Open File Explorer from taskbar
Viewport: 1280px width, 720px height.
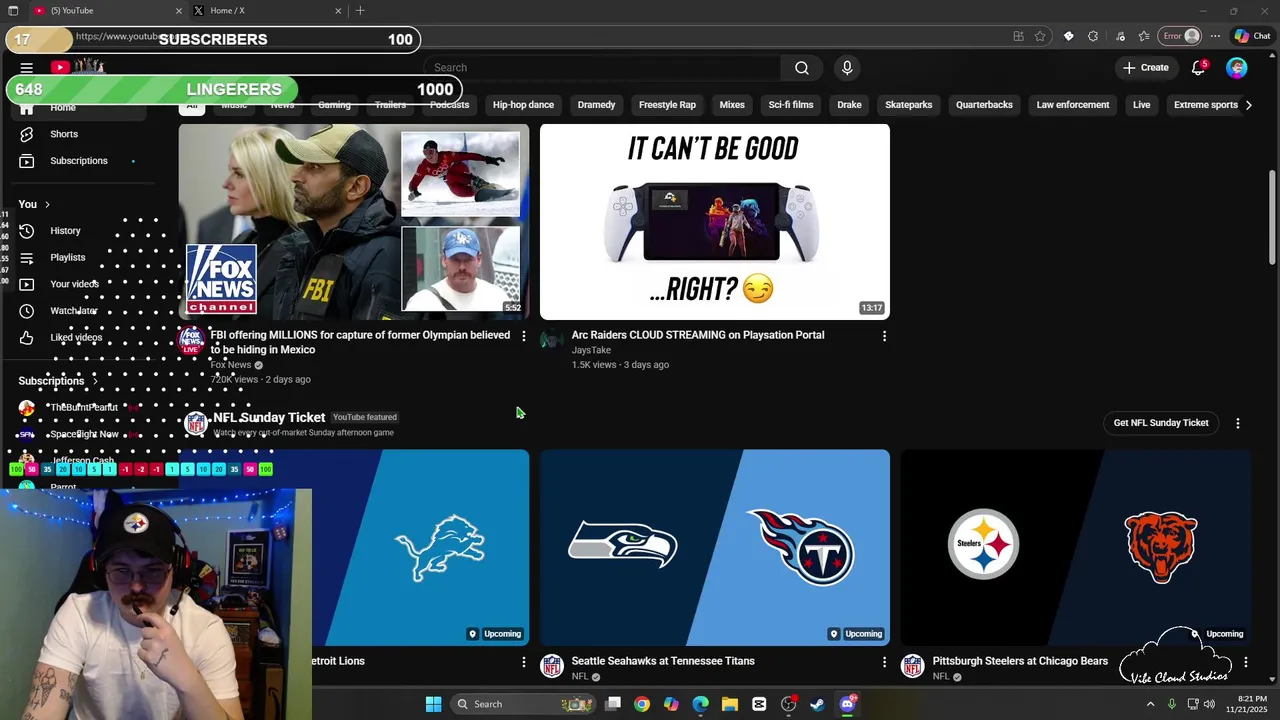point(730,704)
